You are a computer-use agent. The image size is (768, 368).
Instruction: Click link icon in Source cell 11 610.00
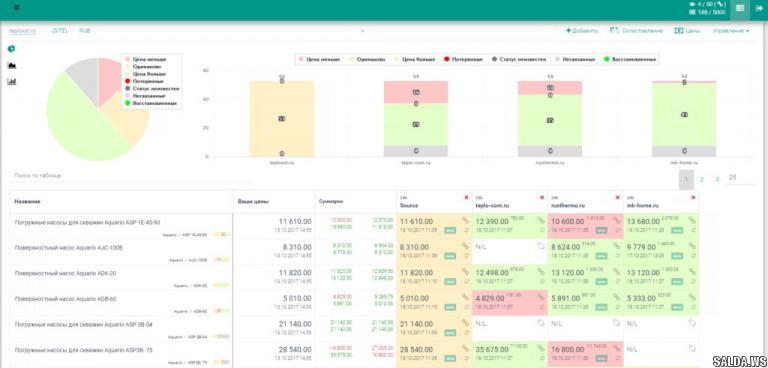[x=465, y=221]
